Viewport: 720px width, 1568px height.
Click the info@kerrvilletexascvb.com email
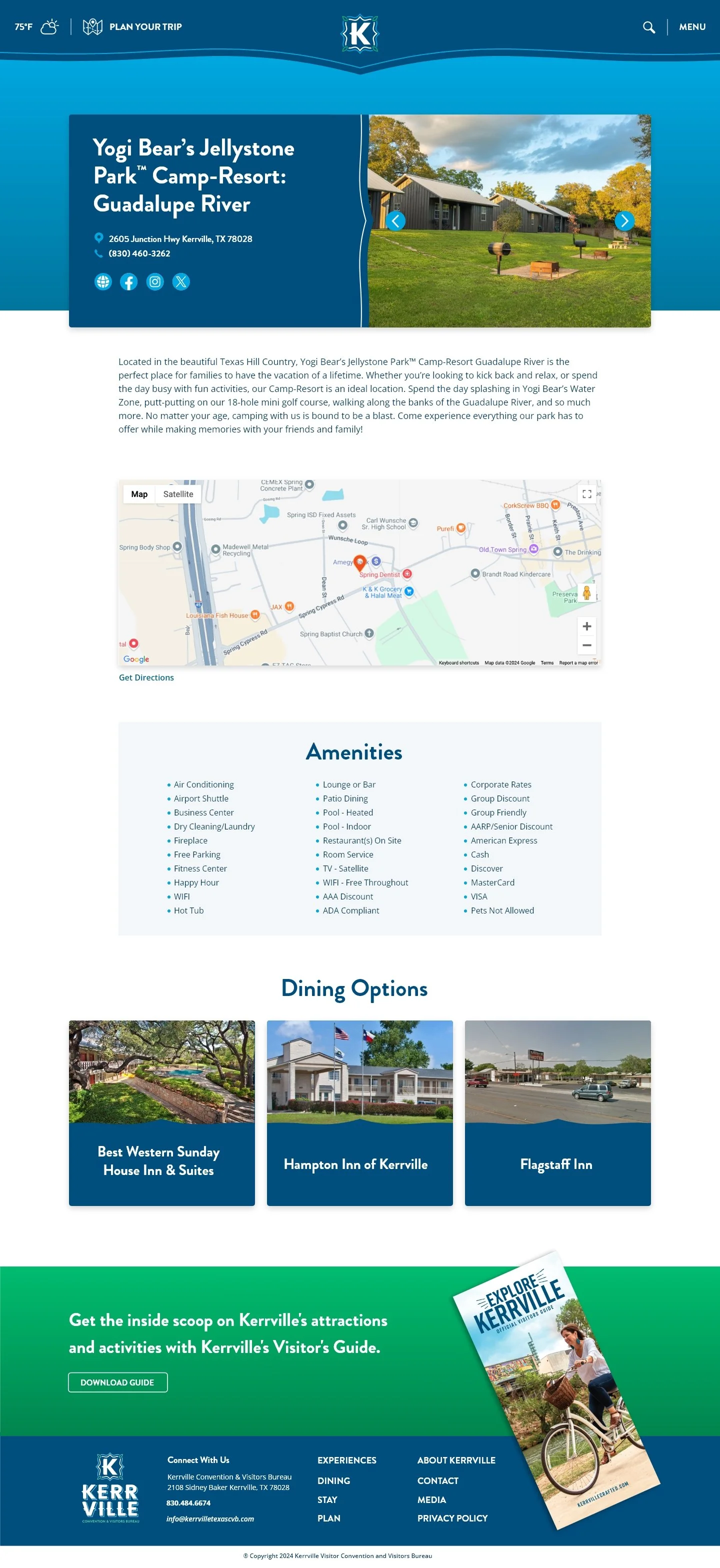click(x=210, y=1518)
